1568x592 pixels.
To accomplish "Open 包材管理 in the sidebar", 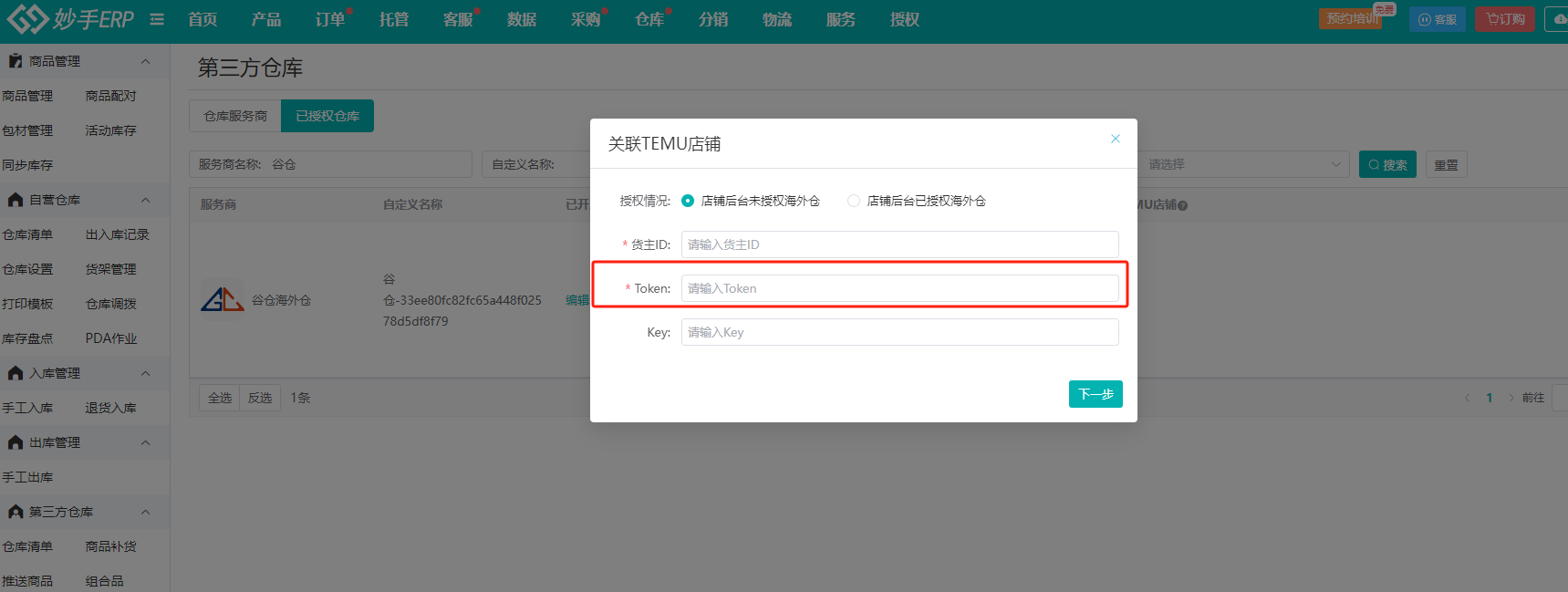I will tap(27, 130).
